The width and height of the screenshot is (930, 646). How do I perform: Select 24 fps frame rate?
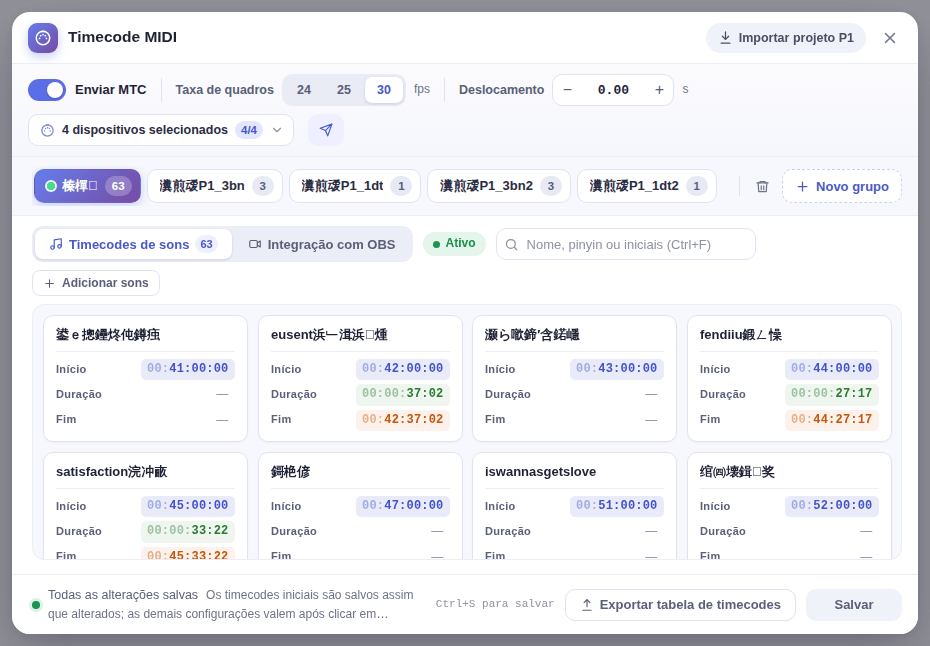[x=304, y=90]
